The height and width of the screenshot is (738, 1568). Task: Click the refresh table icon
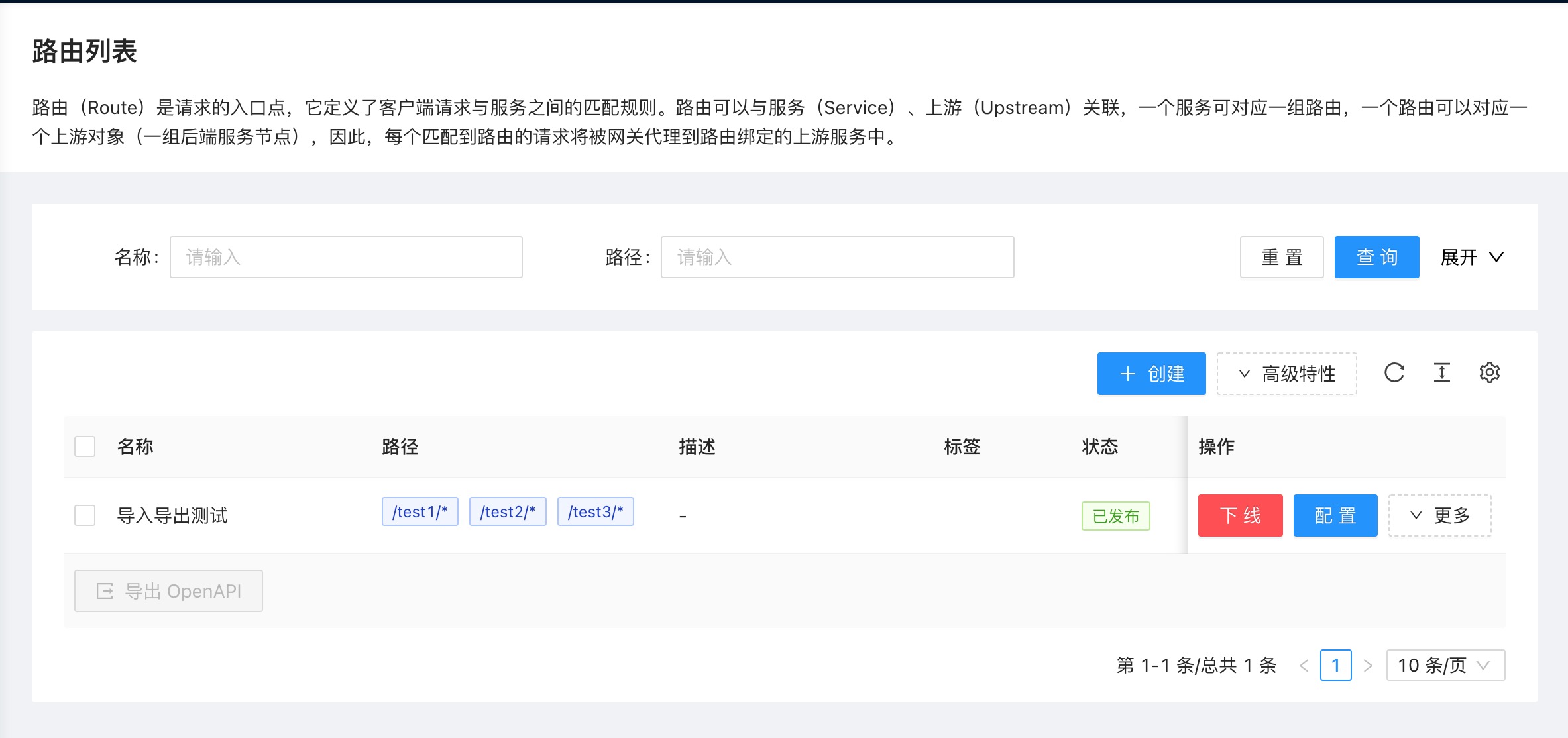1394,373
